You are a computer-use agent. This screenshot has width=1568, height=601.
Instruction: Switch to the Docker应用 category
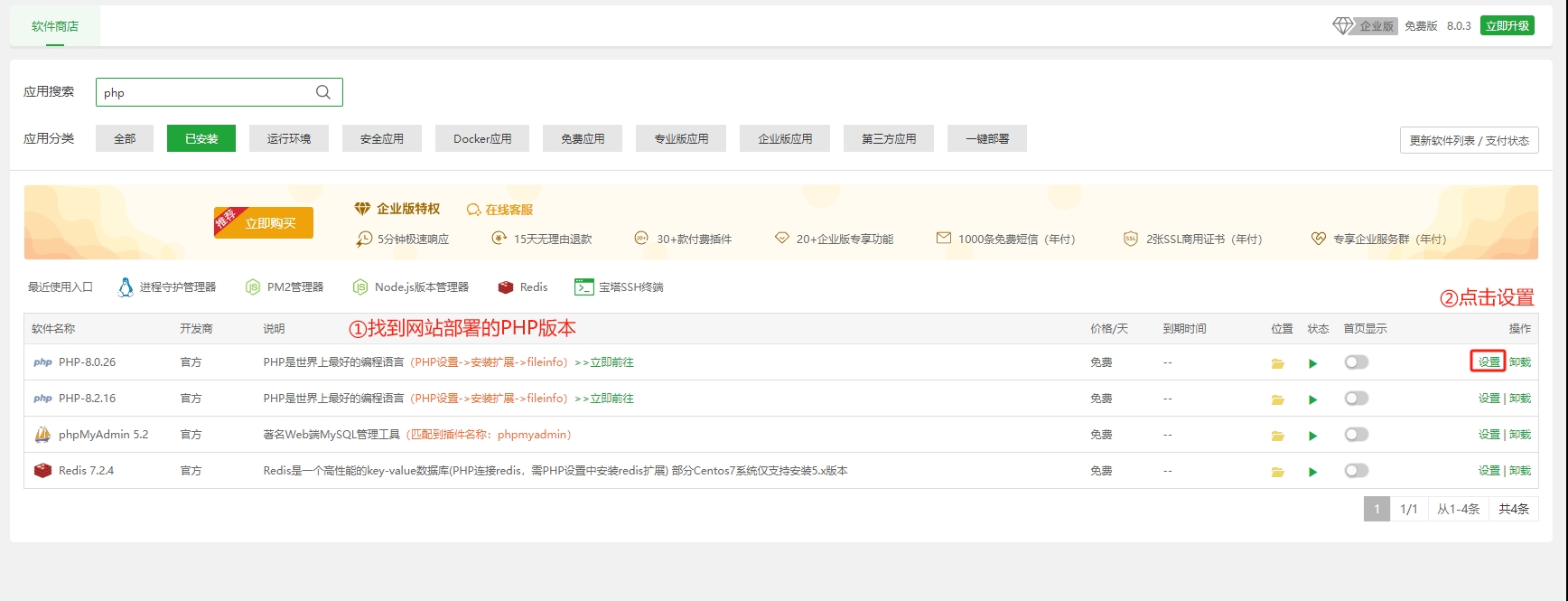coord(482,138)
